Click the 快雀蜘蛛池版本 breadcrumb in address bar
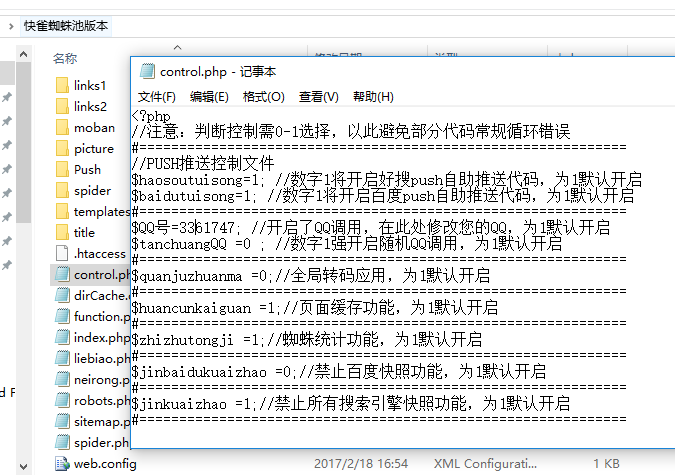The image size is (675, 475). 66,26
